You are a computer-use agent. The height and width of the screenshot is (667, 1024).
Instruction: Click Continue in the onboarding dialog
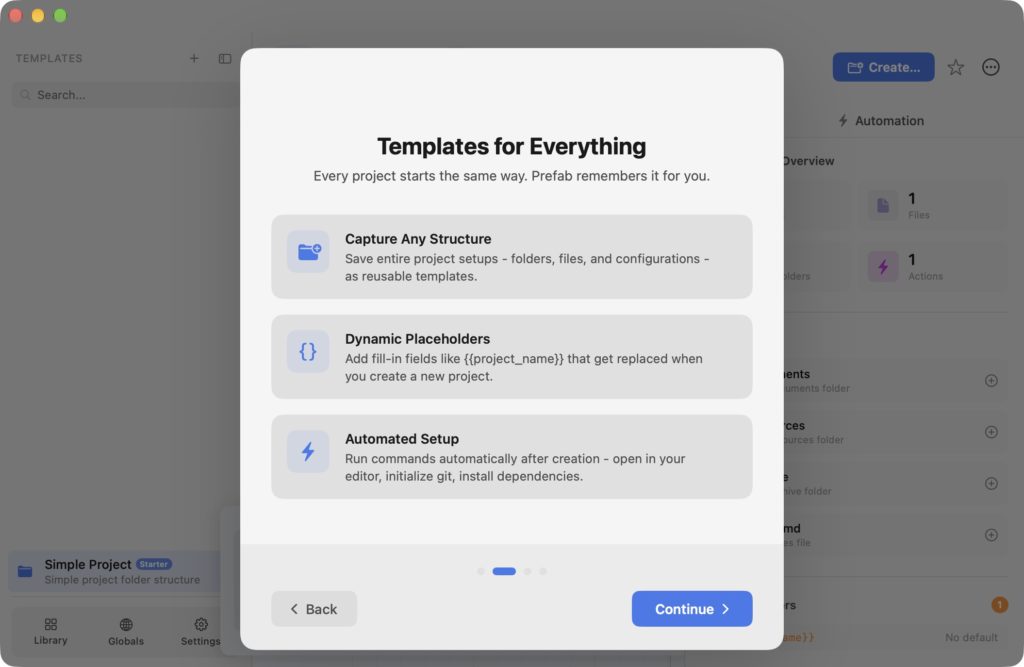(x=692, y=609)
